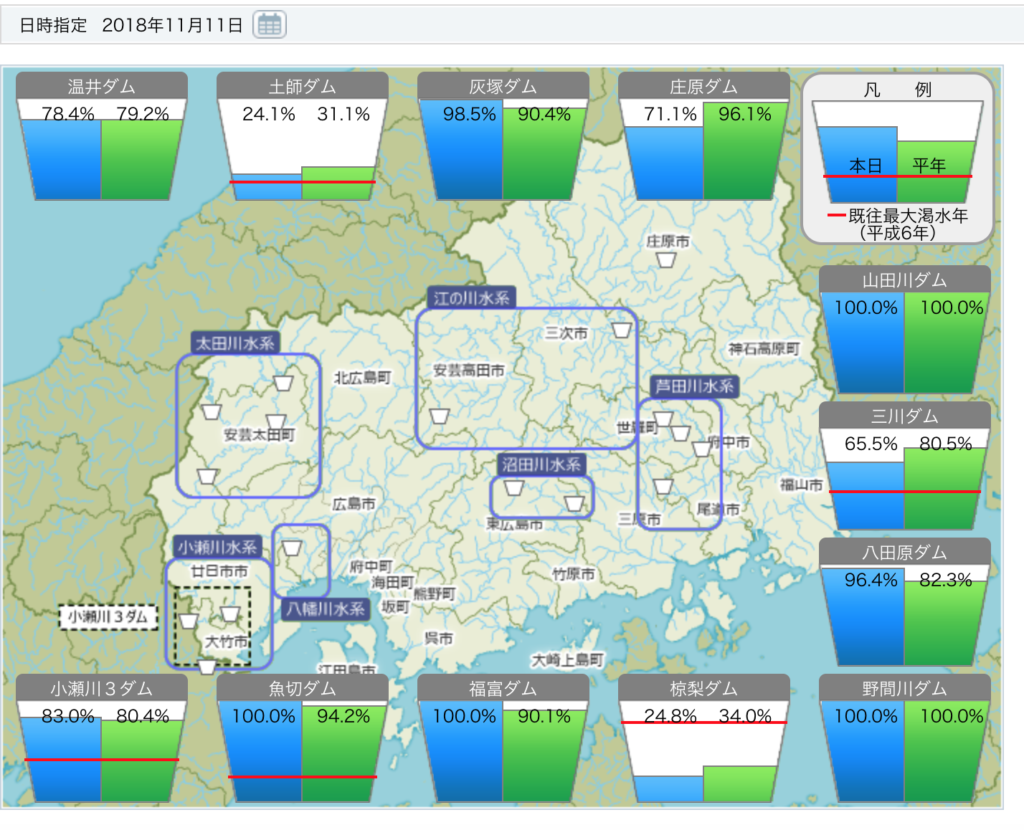
Task: Select the dam icon beside 三次市
Action: click(622, 330)
